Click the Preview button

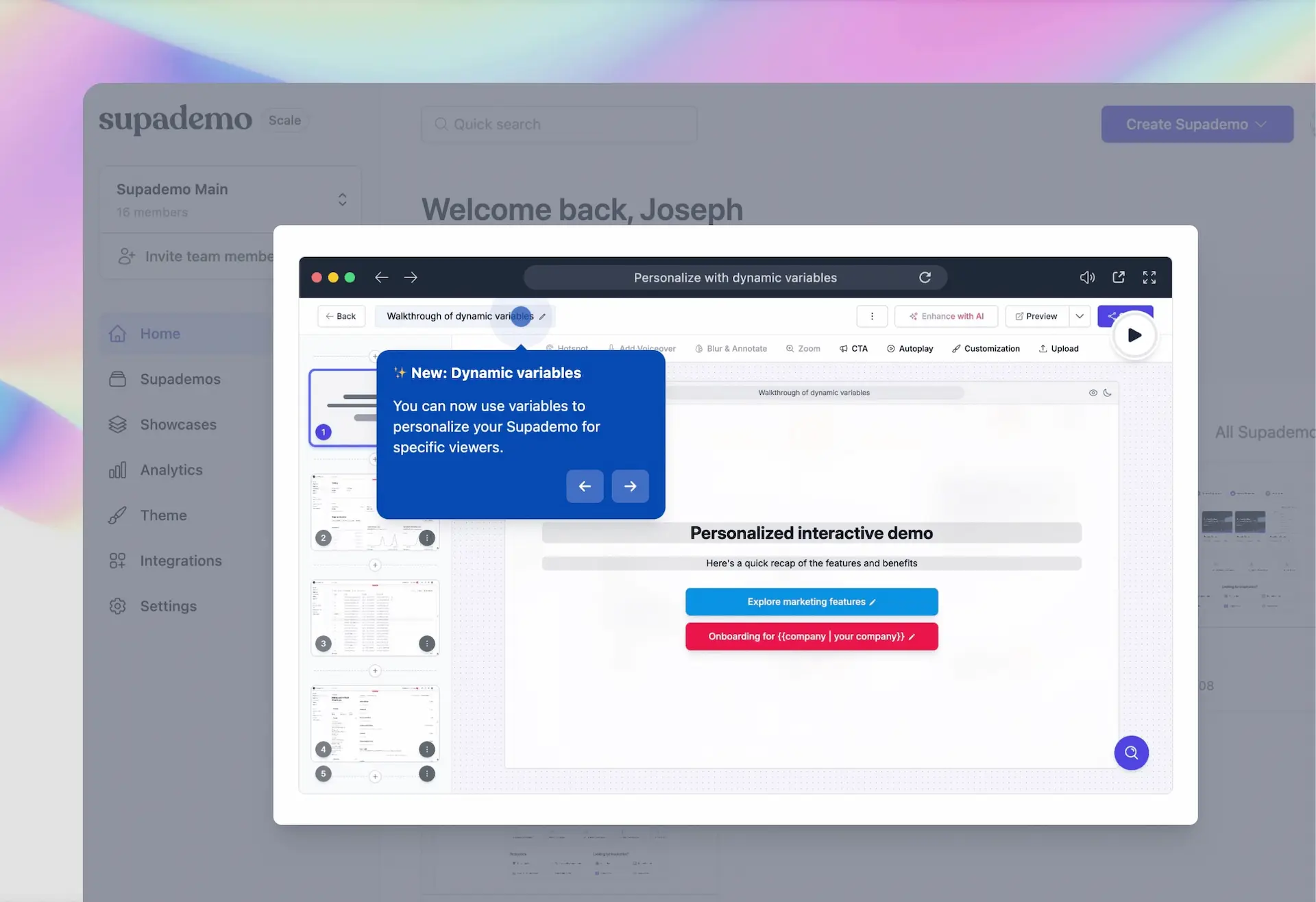pyautogui.click(x=1036, y=316)
